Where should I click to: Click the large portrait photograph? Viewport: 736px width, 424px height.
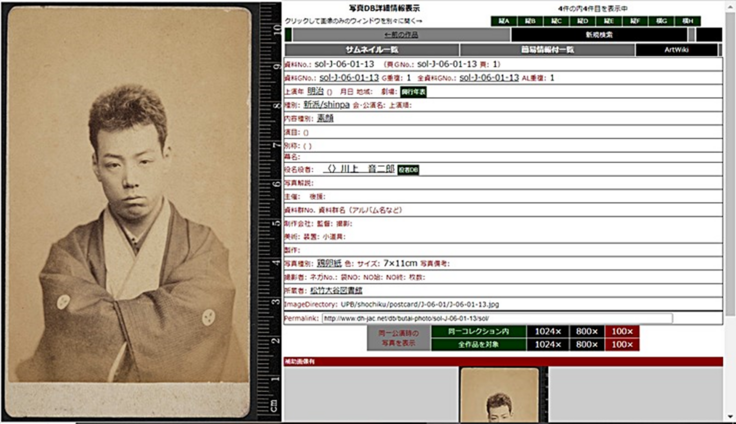coord(128,210)
